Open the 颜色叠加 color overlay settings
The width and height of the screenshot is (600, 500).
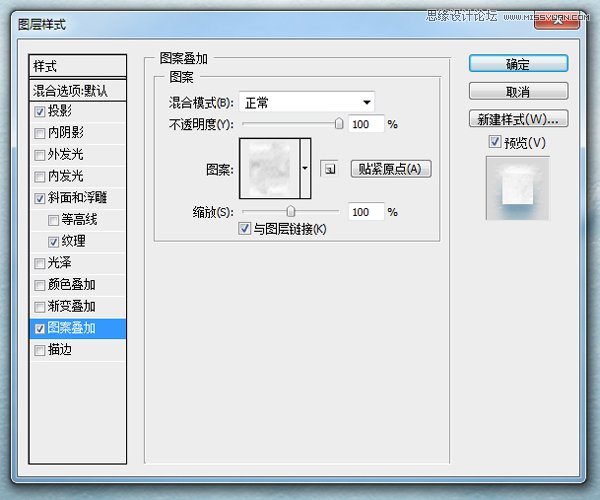72,285
